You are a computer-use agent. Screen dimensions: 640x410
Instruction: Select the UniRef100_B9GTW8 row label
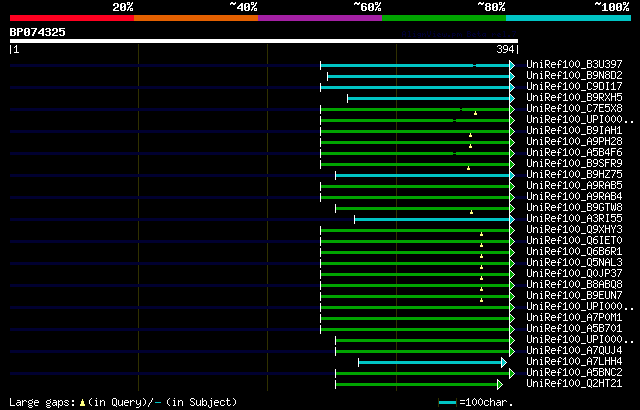tap(574, 208)
